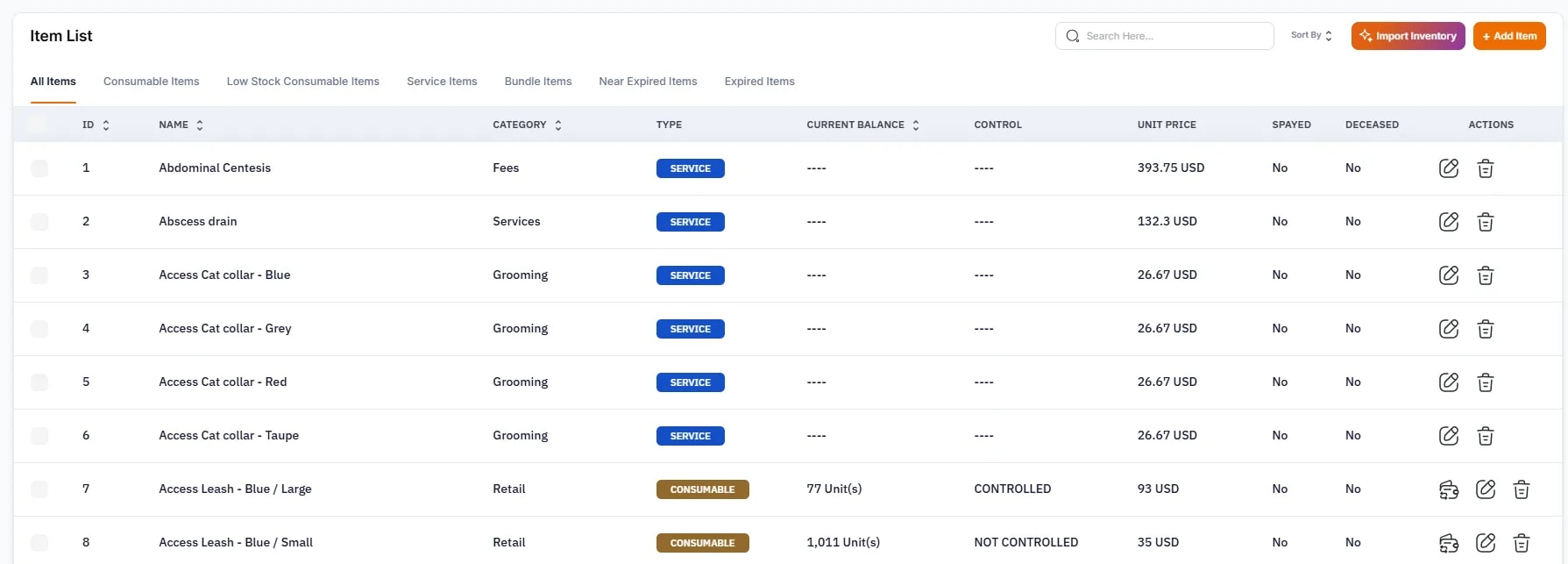Select row Access Cat collar - Taupe checkbox
The height and width of the screenshot is (564, 1568).
(x=39, y=436)
